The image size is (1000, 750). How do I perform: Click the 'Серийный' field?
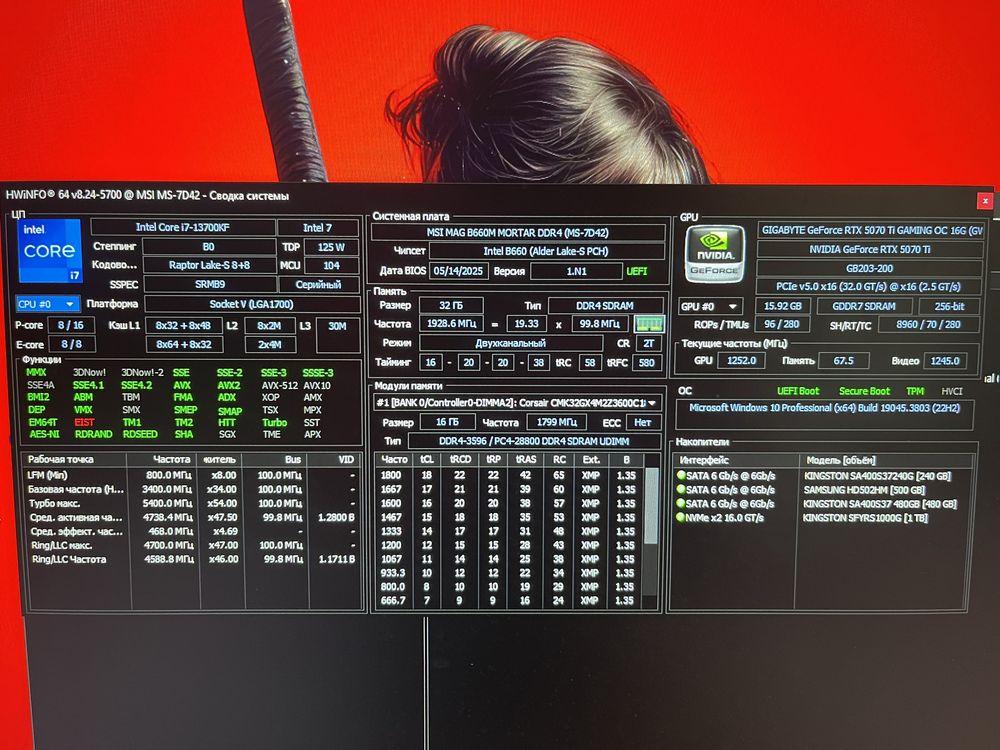point(318,284)
